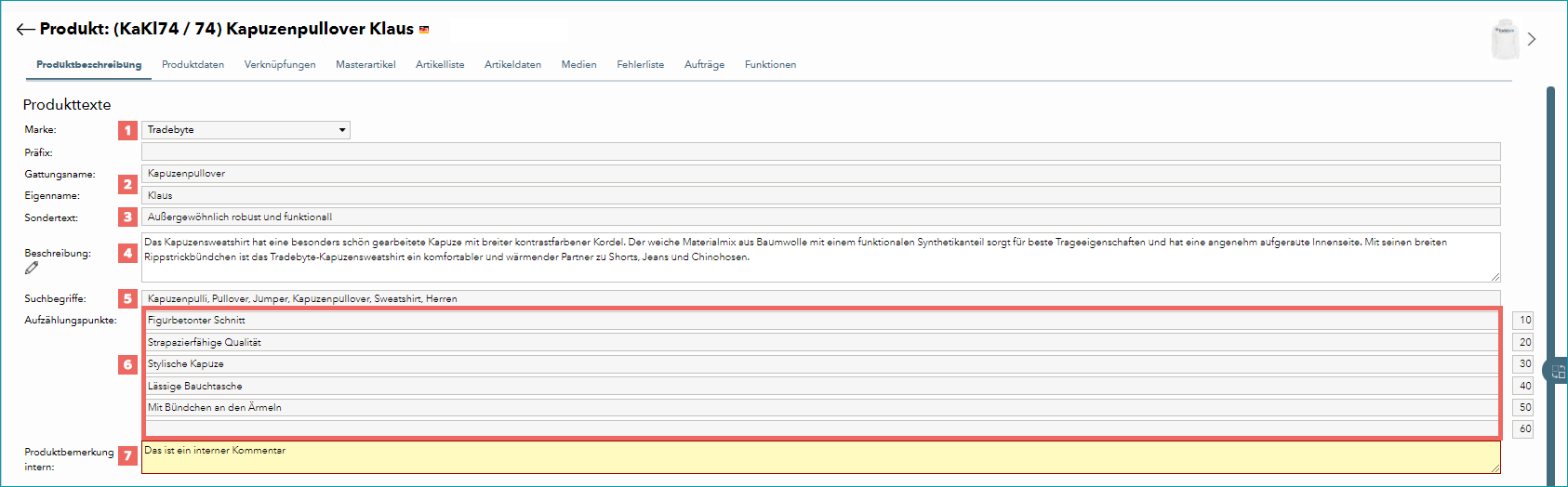
Task: Click inside the Beschreibung text area
Action: pos(820,257)
